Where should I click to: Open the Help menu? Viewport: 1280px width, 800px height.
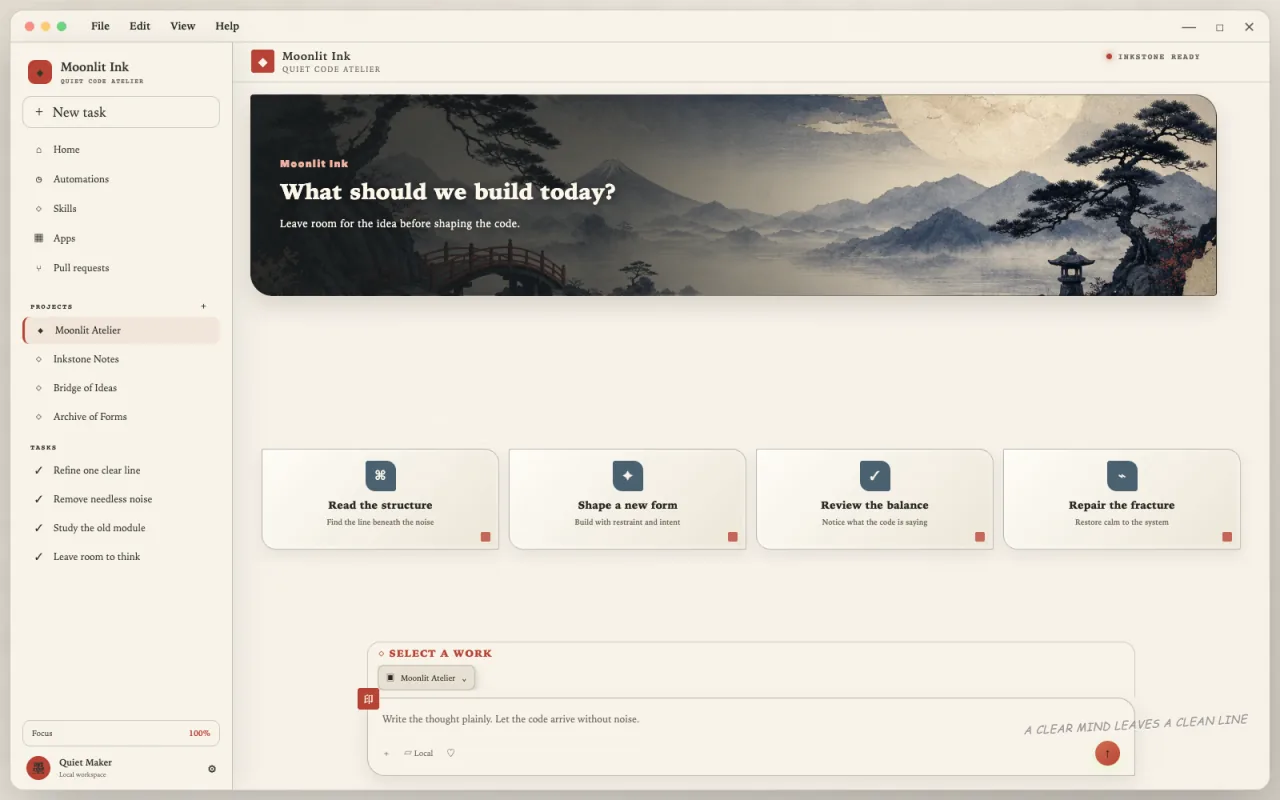227,26
